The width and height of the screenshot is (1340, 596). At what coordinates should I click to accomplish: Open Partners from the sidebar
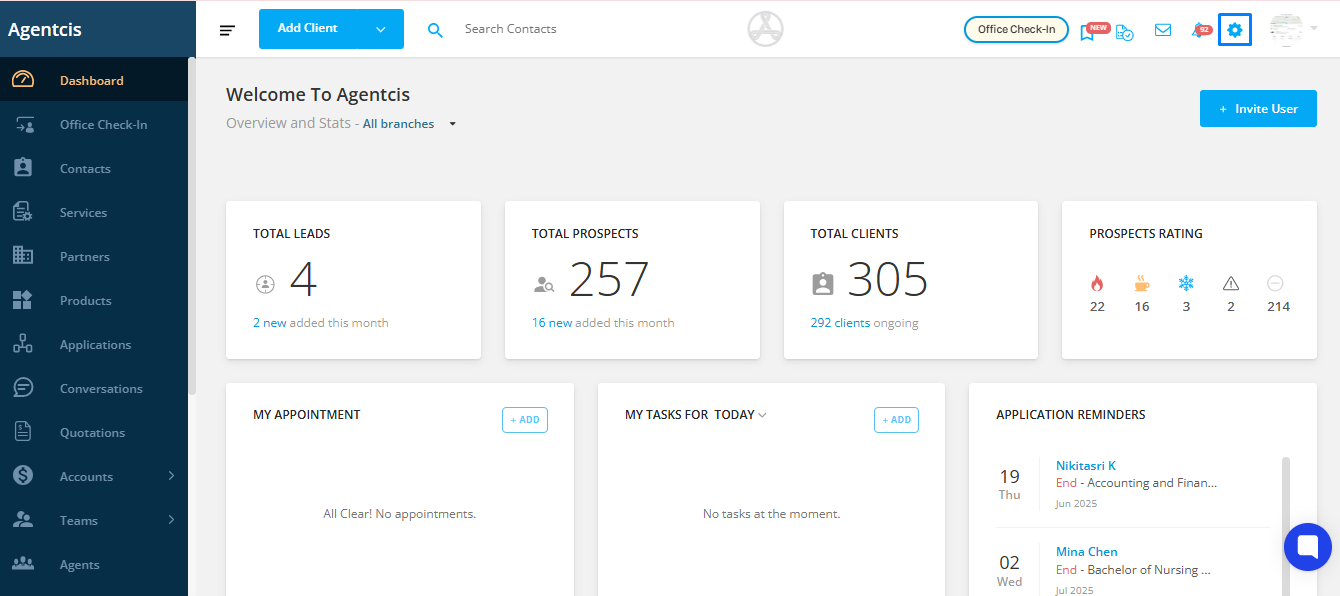pos(94,256)
